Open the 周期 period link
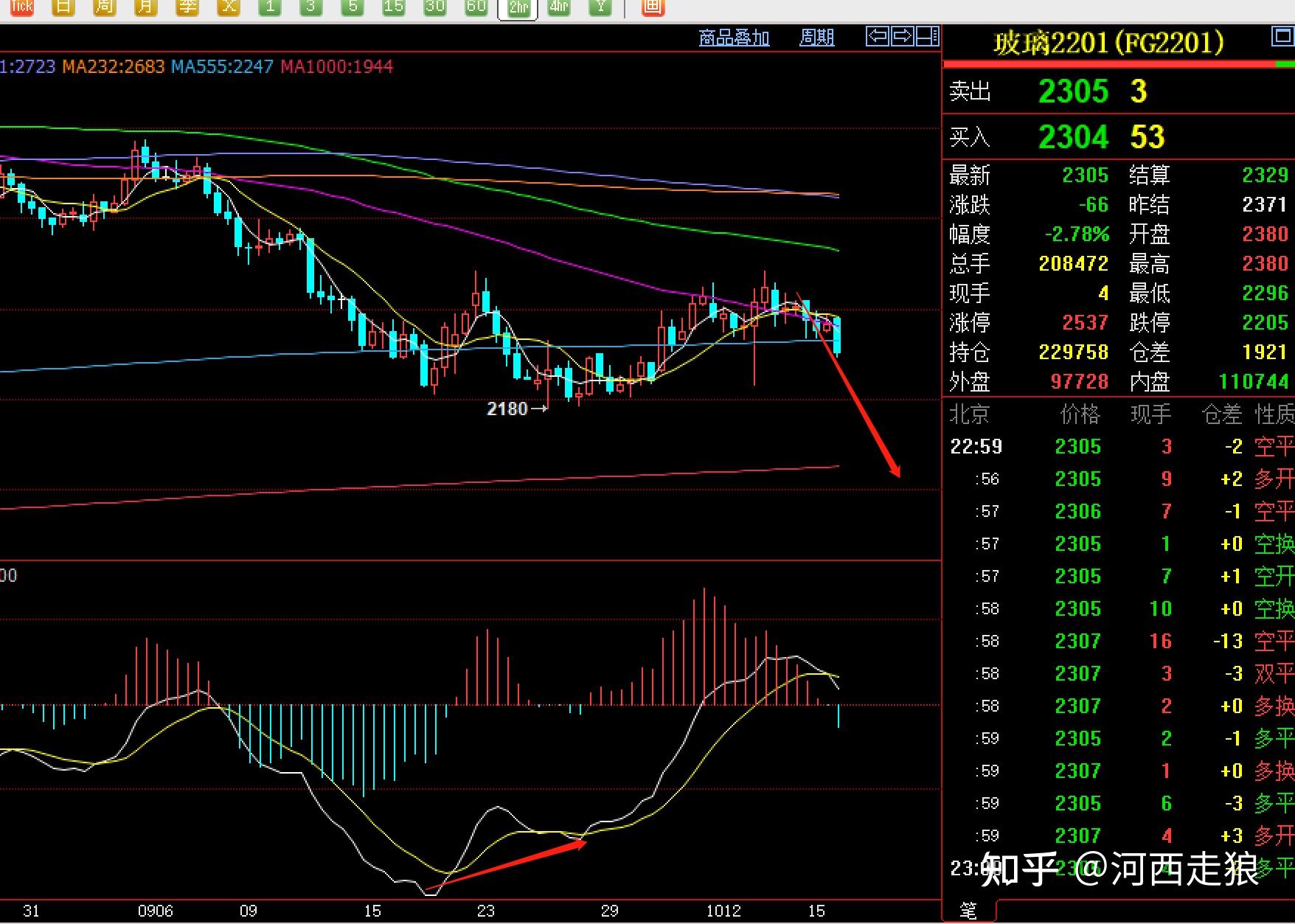1295x924 pixels. [817, 38]
